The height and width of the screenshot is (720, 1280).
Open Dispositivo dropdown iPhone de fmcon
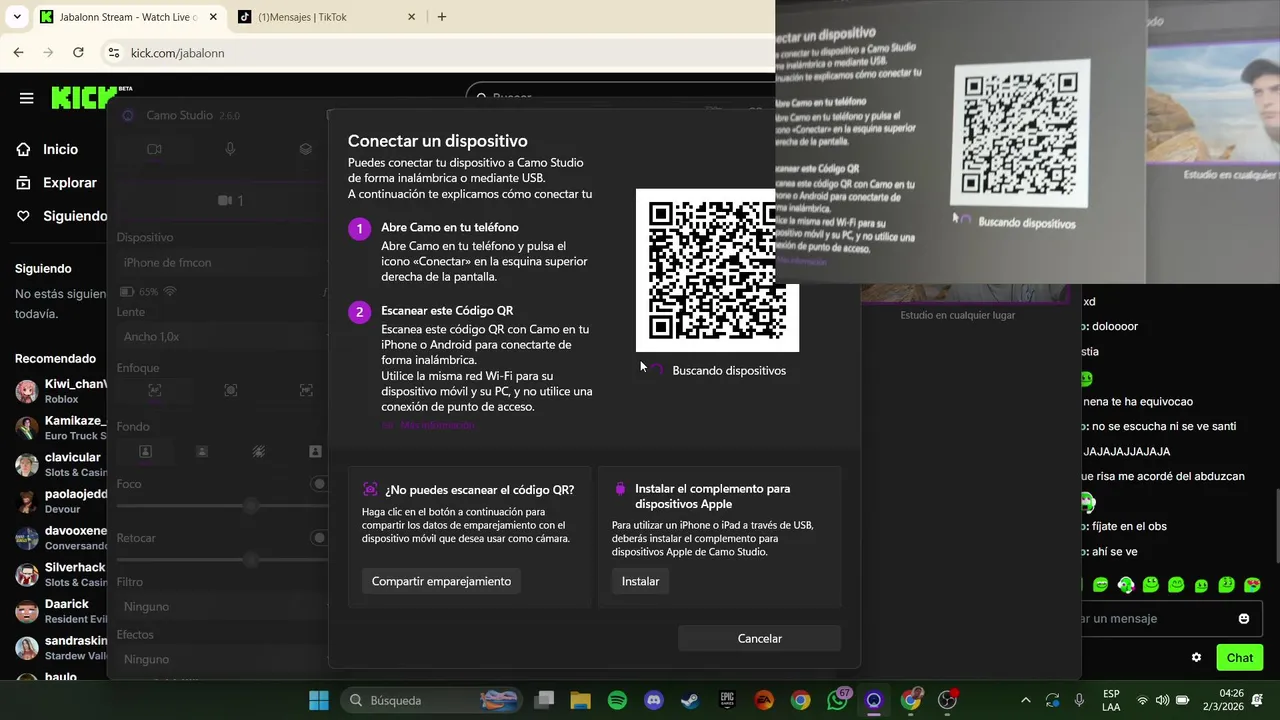coord(222,263)
